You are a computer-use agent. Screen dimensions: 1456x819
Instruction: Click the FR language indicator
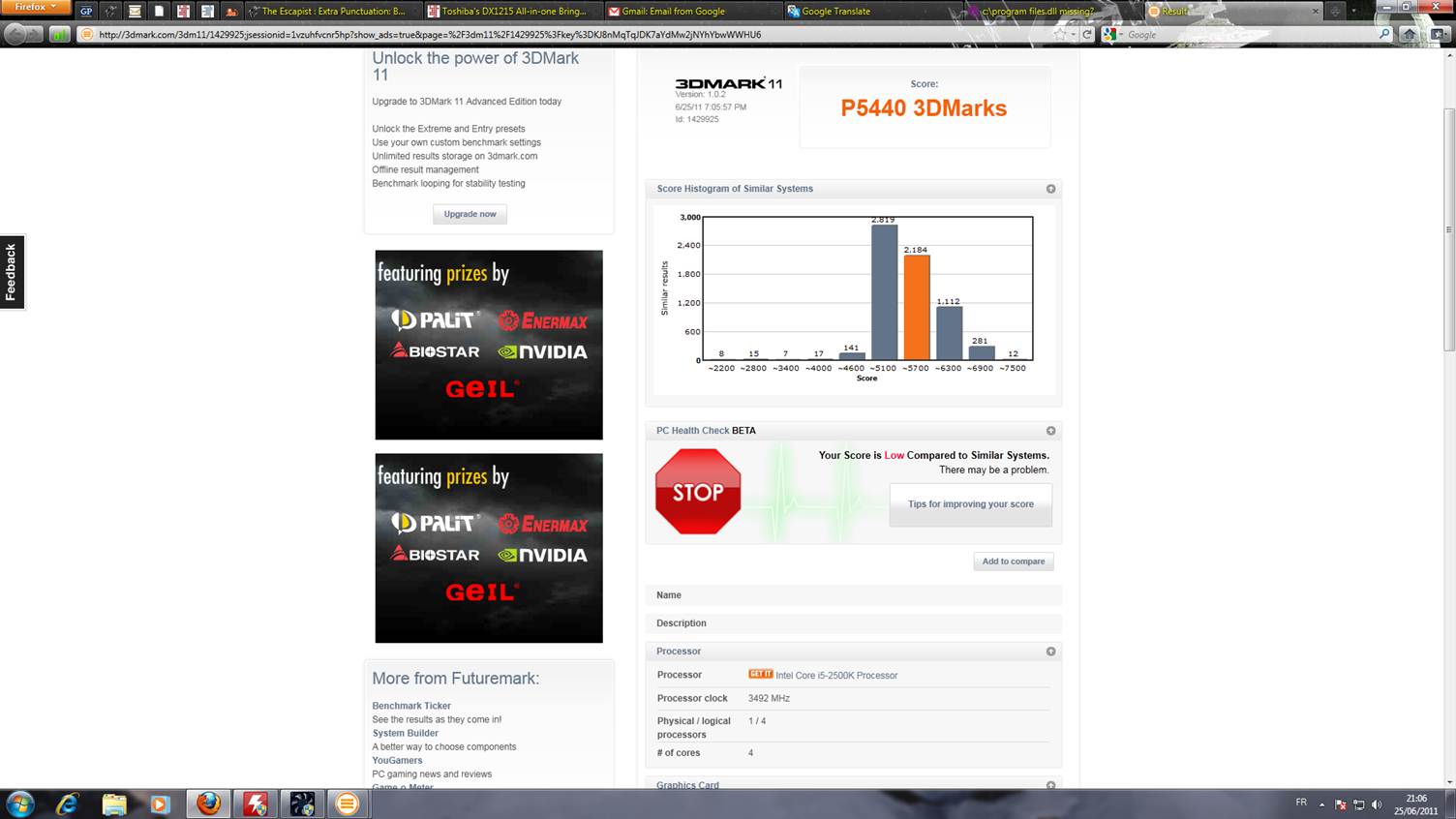(x=1301, y=803)
